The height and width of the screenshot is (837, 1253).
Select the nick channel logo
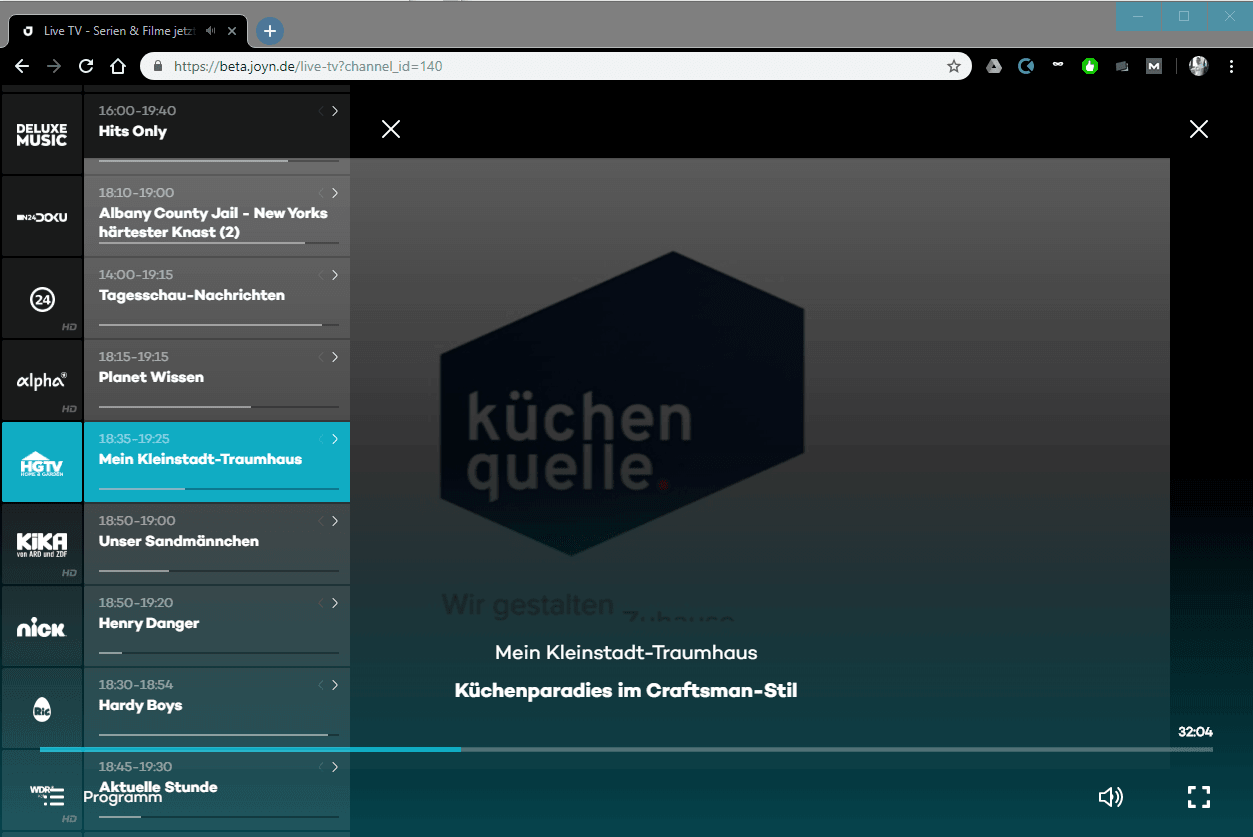pos(42,627)
